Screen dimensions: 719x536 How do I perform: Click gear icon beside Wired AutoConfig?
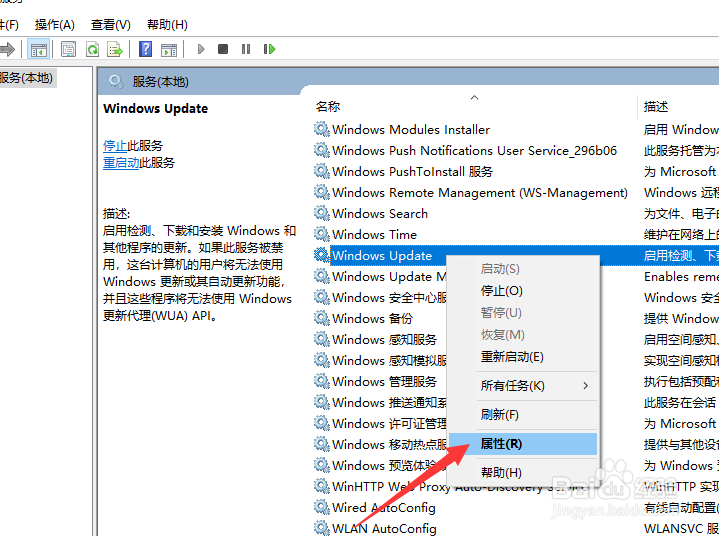(321, 508)
